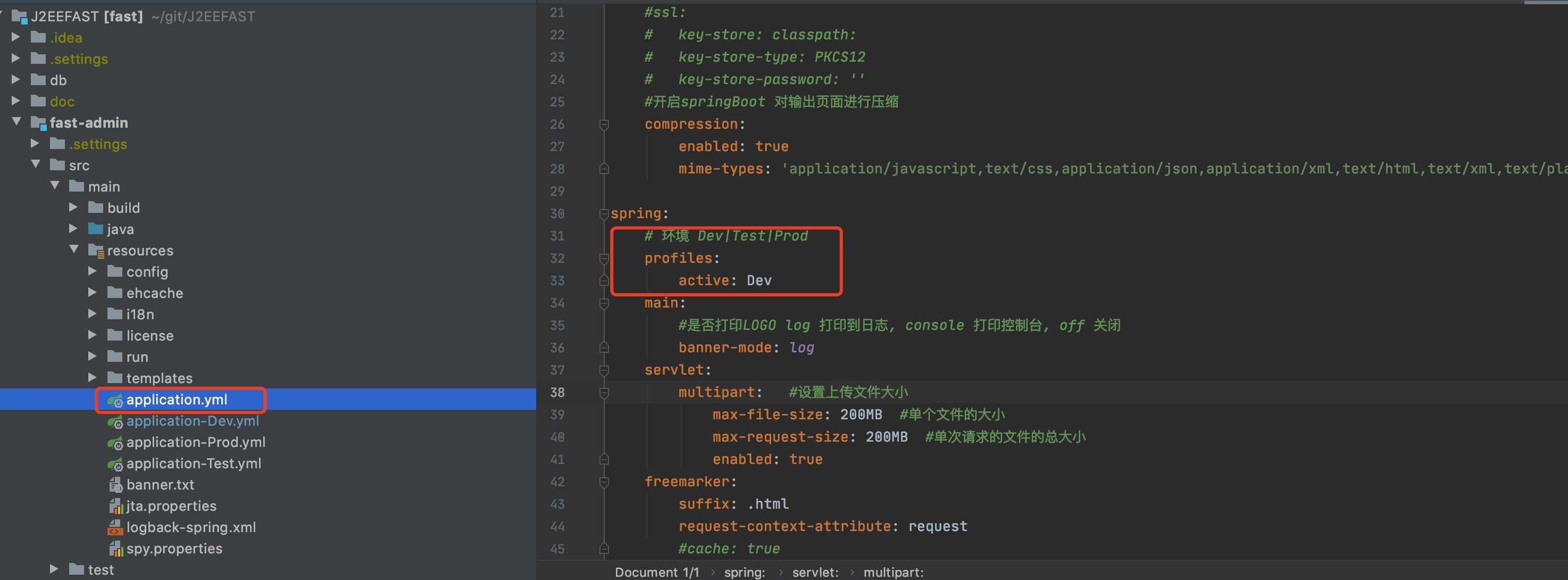Open logback-spring.xml in the tree
The width and height of the screenshot is (1568, 580).
[191, 528]
